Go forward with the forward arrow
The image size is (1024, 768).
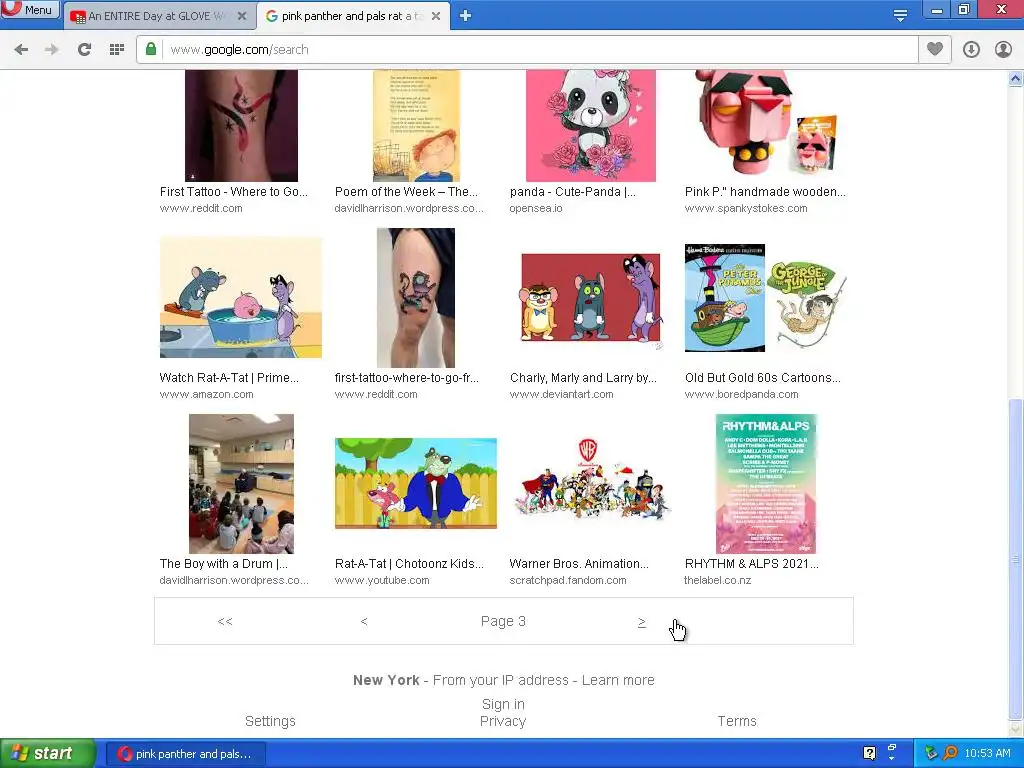pos(52,50)
